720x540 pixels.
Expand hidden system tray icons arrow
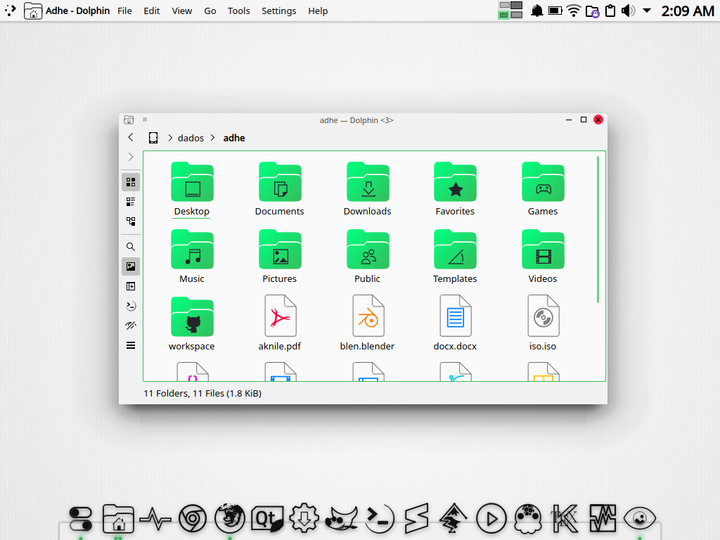coord(647,10)
